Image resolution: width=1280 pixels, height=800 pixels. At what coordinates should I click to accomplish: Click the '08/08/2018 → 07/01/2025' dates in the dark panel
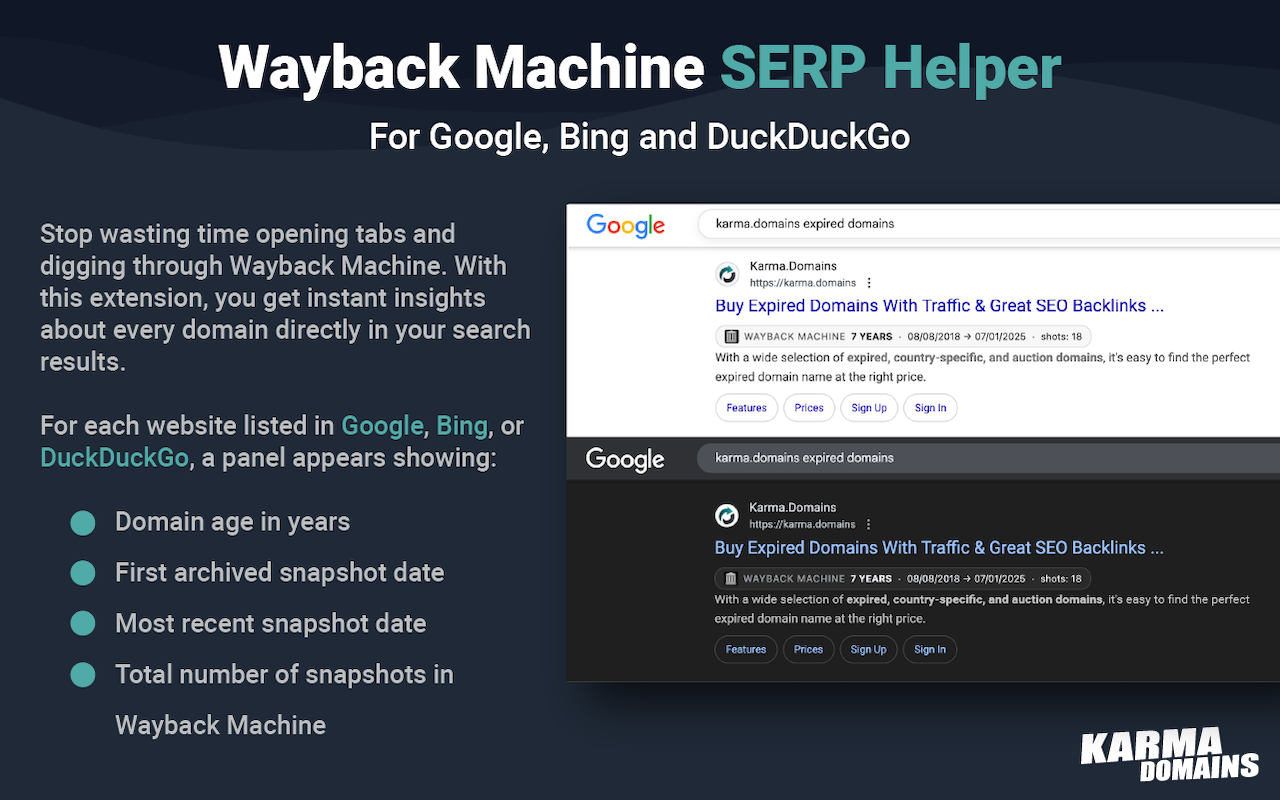(966, 578)
